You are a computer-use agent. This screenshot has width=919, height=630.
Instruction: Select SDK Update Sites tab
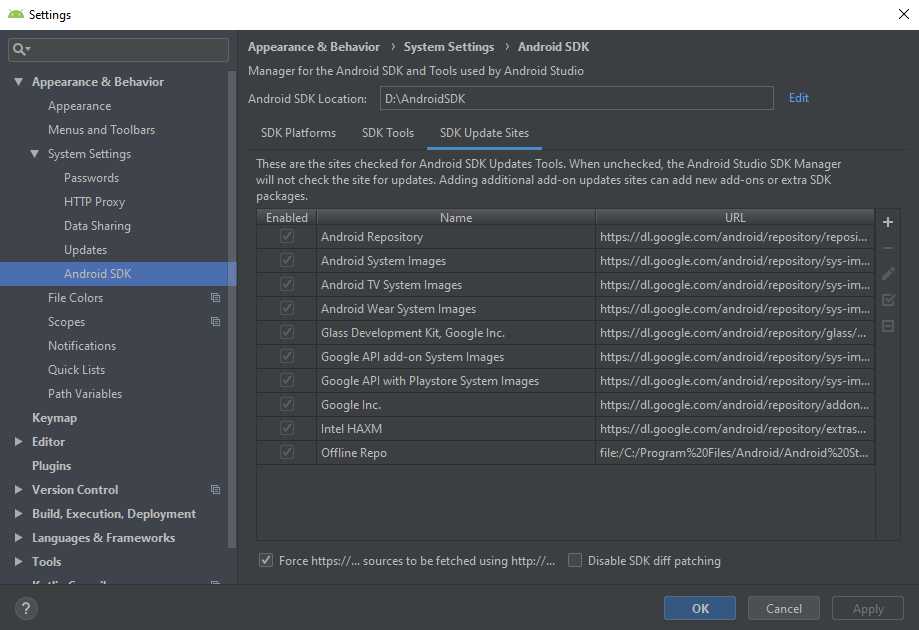point(484,133)
